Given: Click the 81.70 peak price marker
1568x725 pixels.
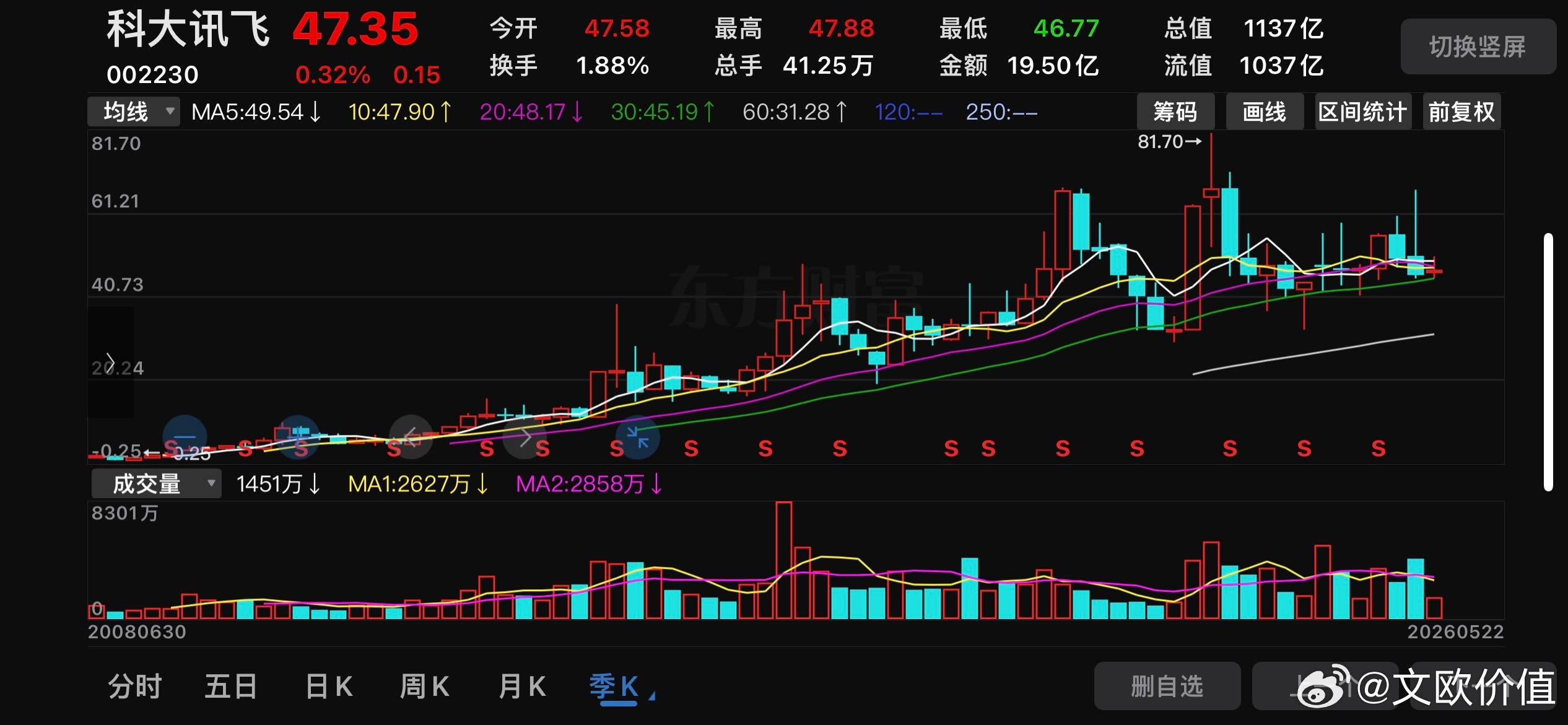Looking at the screenshot, I should 1169,142.
